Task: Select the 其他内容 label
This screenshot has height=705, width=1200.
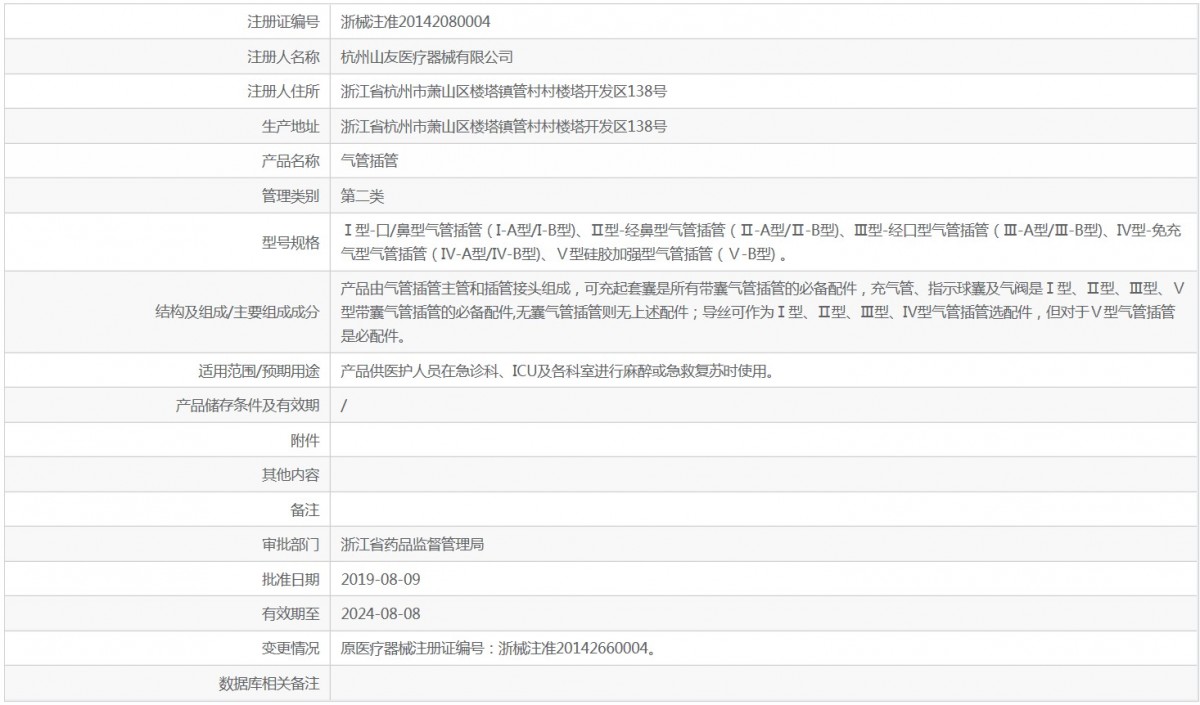Action: 290,475
